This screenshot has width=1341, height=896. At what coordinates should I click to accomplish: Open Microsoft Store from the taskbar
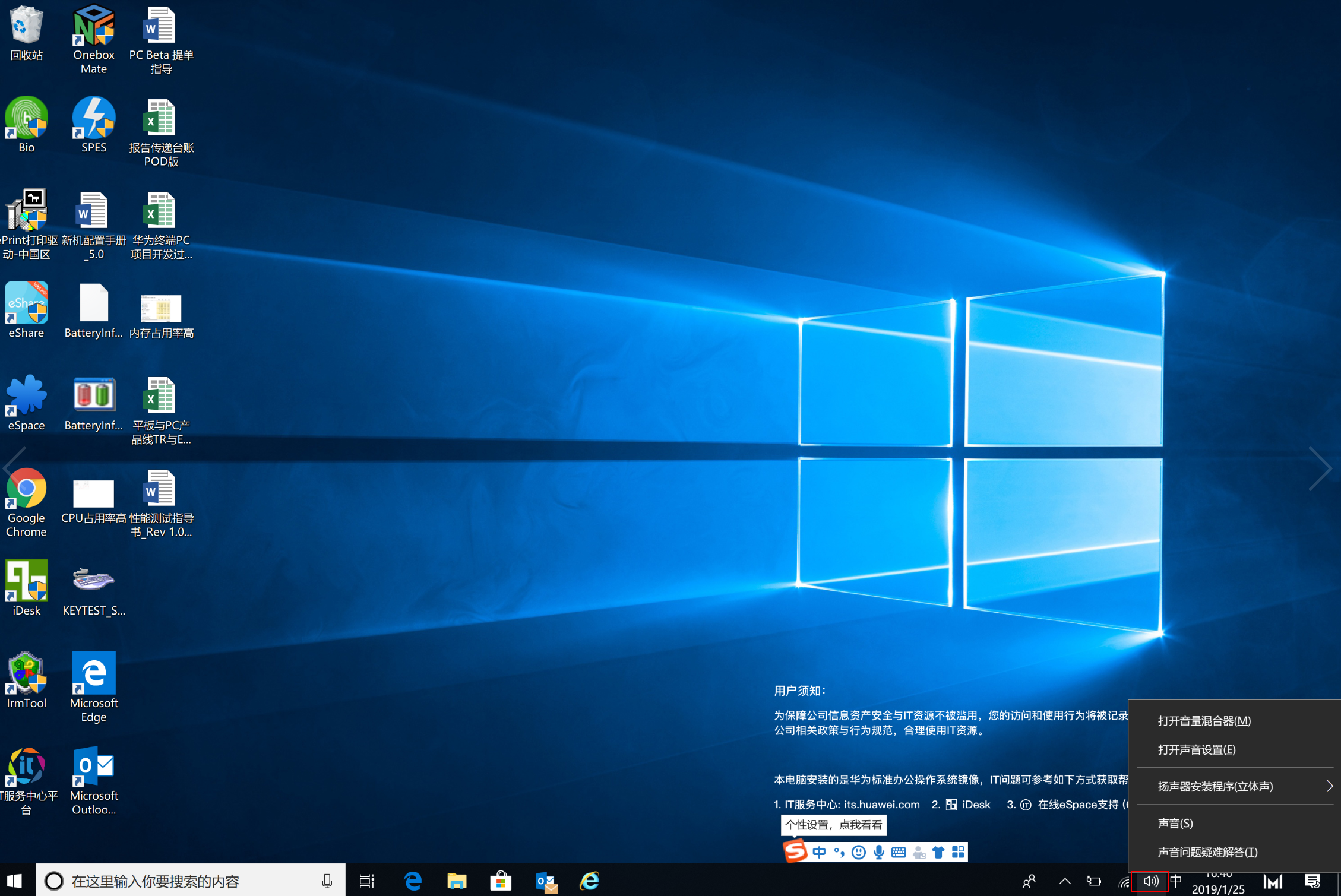pos(501,881)
